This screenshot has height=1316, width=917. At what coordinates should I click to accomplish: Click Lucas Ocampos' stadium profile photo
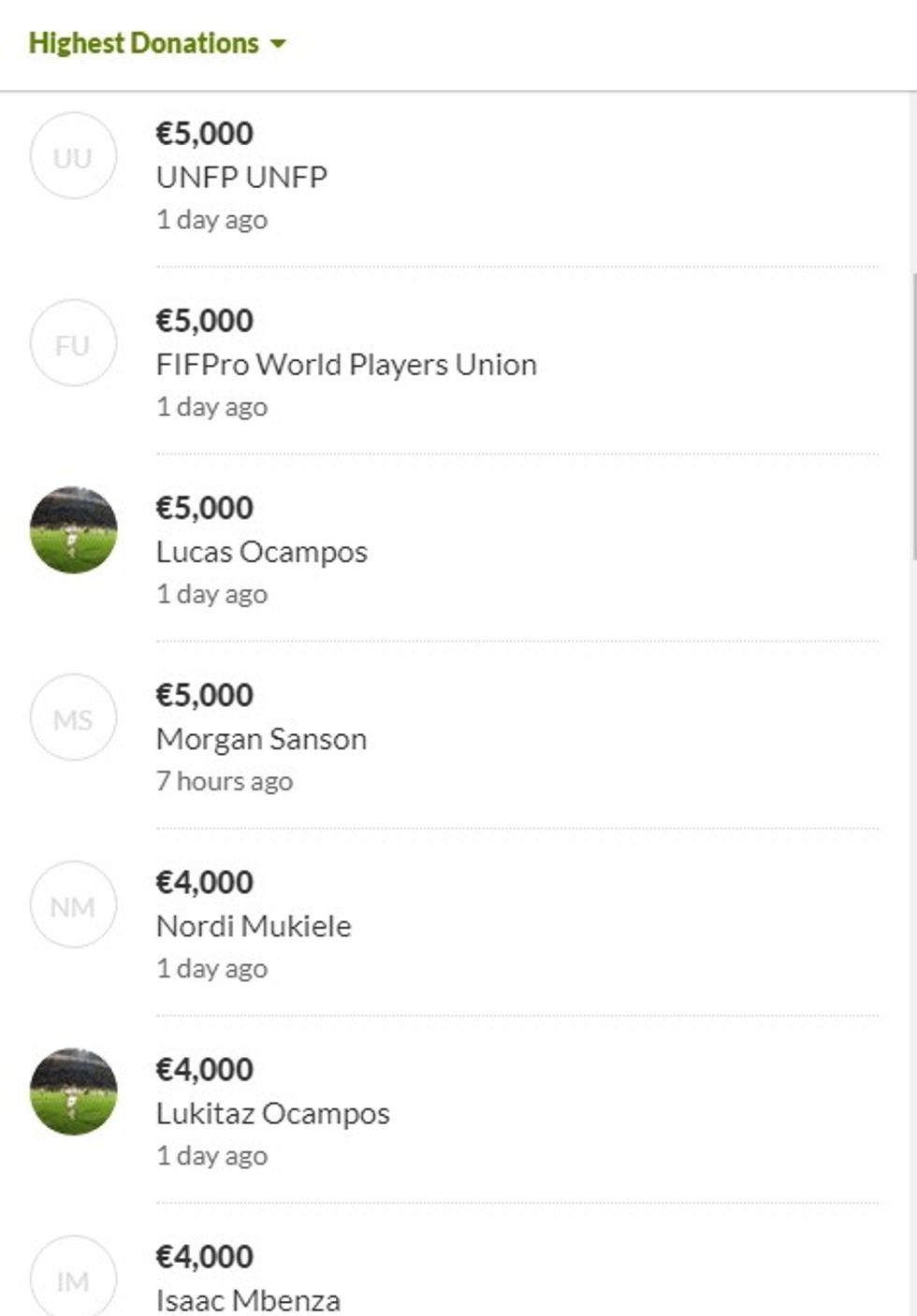(73, 530)
